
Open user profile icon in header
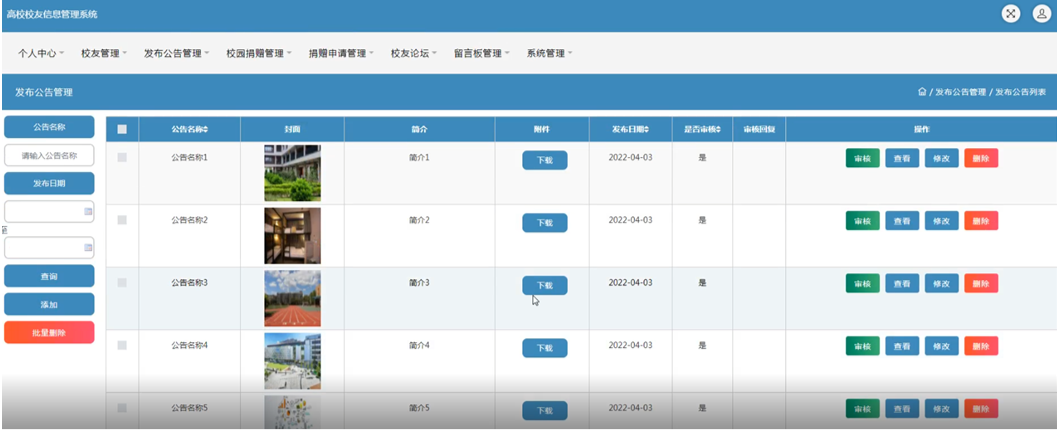(1042, 13)
